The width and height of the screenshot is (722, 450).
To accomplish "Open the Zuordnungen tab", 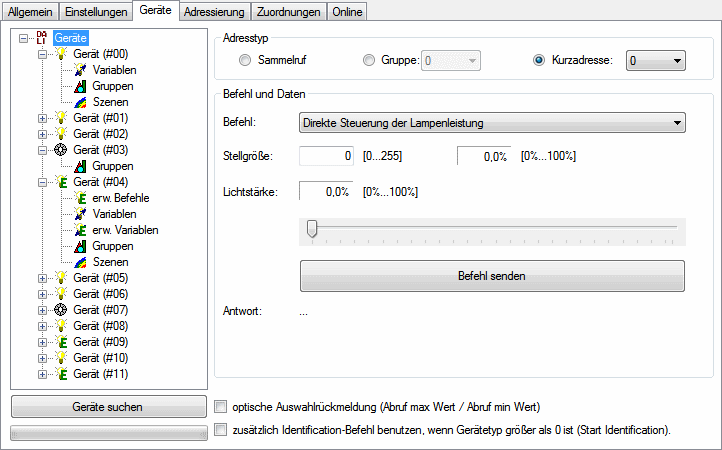I will pos(288,12).
